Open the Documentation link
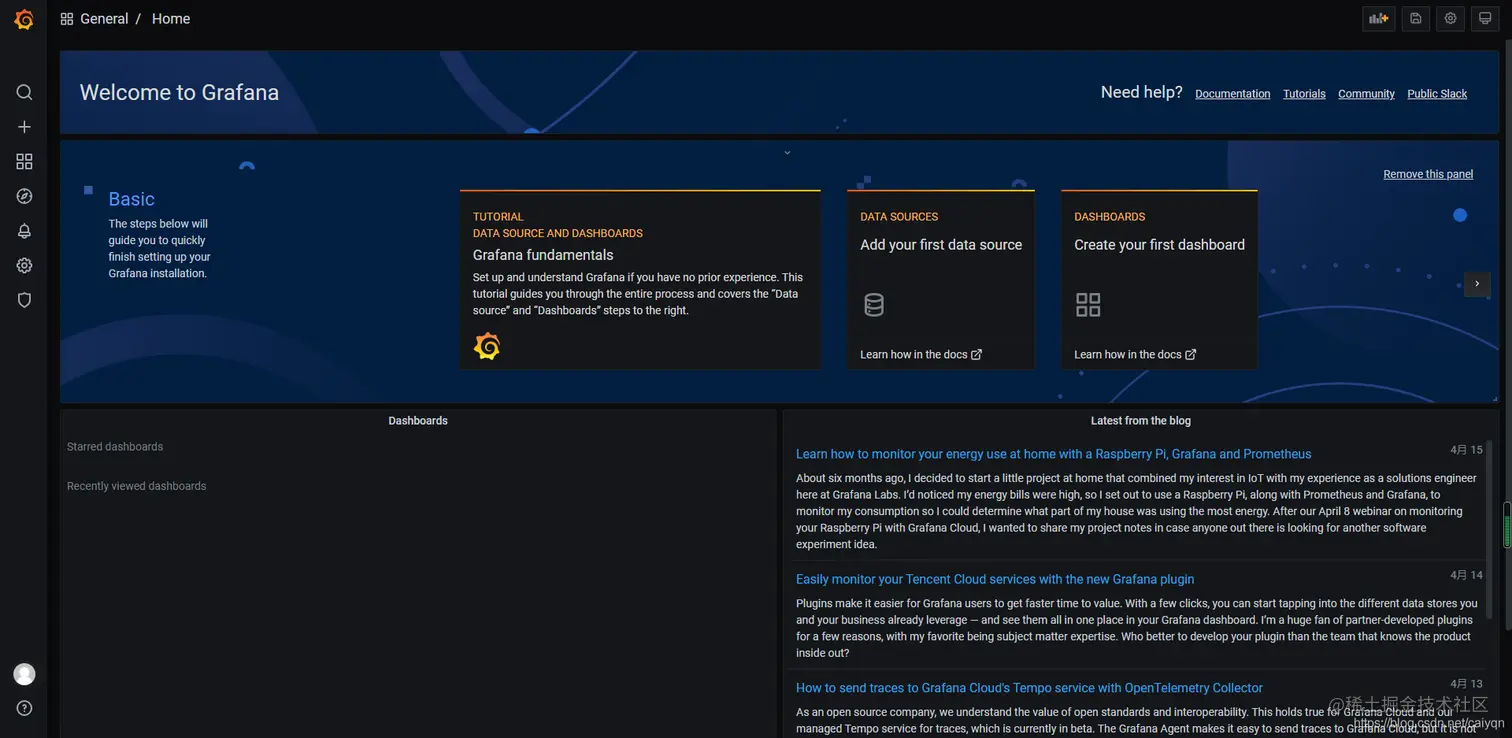Screen dimensions: 1512x738 1233,94
